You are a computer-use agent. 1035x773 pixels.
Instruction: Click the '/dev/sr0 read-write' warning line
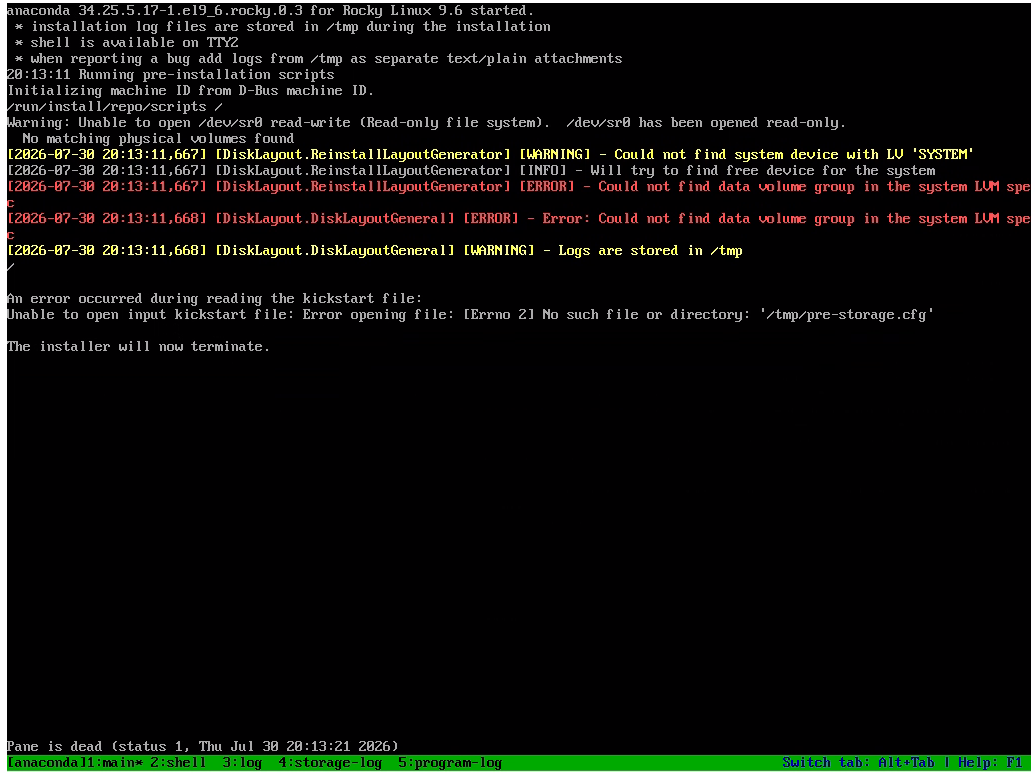pyautogui.click(x=426, y=123)
